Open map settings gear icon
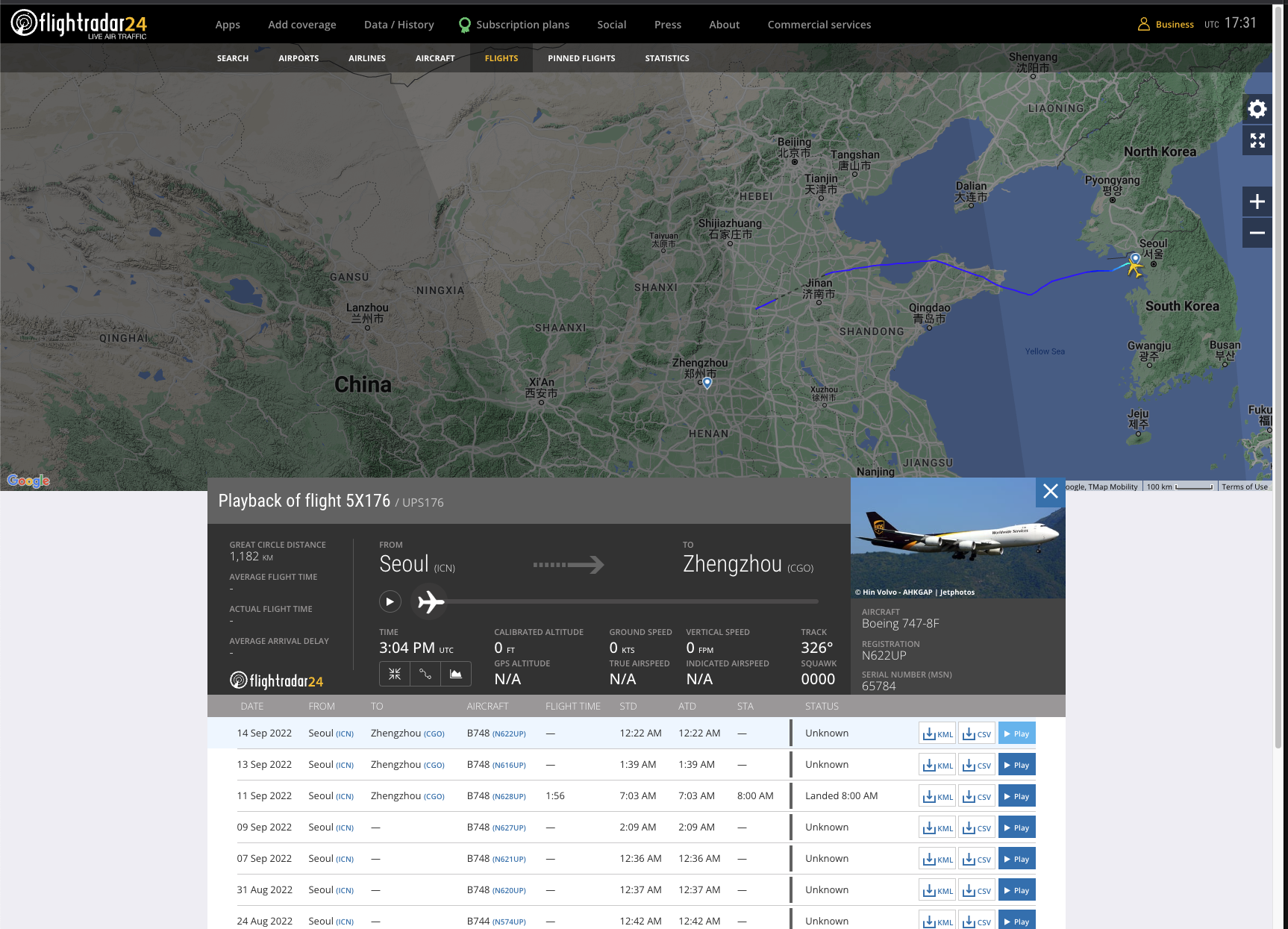This screenshot has width=1288, height=929. click(1257, 109)
